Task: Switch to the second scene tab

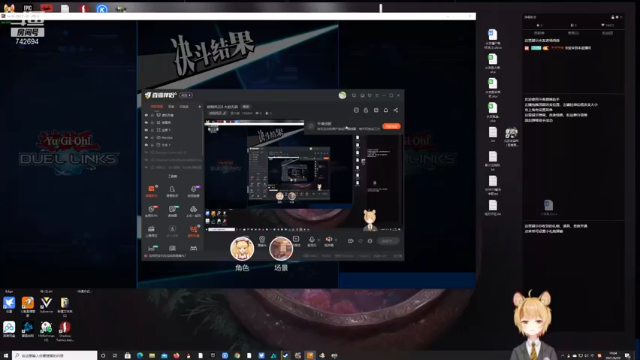Action: tap(171, 107)
